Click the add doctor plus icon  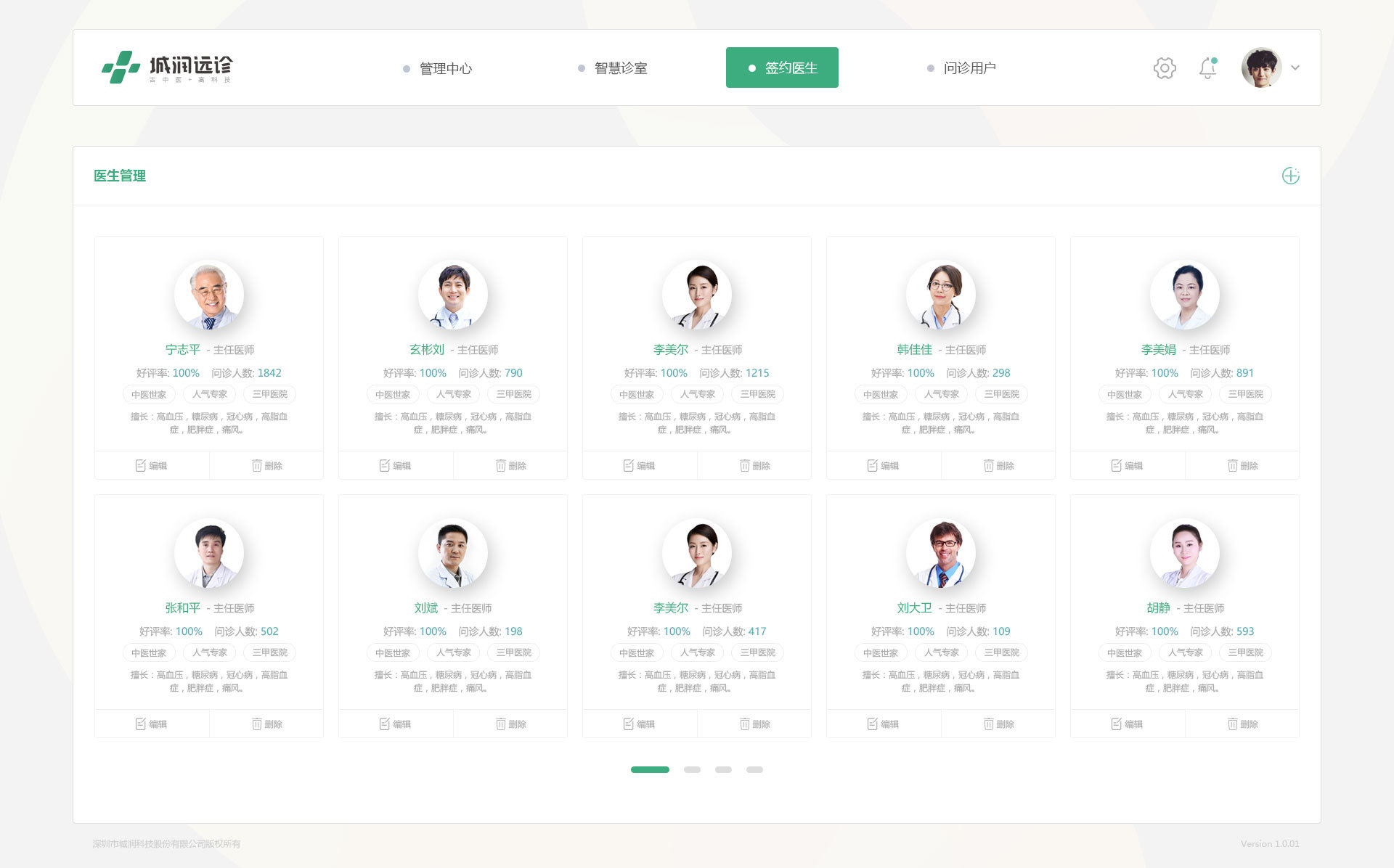coord(1290,176)
